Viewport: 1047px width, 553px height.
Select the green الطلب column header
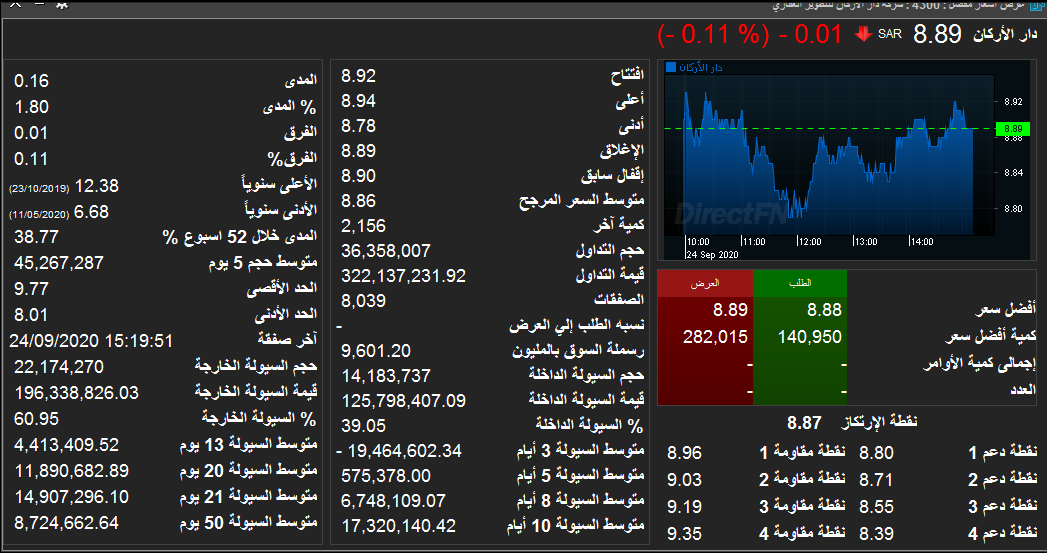coord(800,283)
